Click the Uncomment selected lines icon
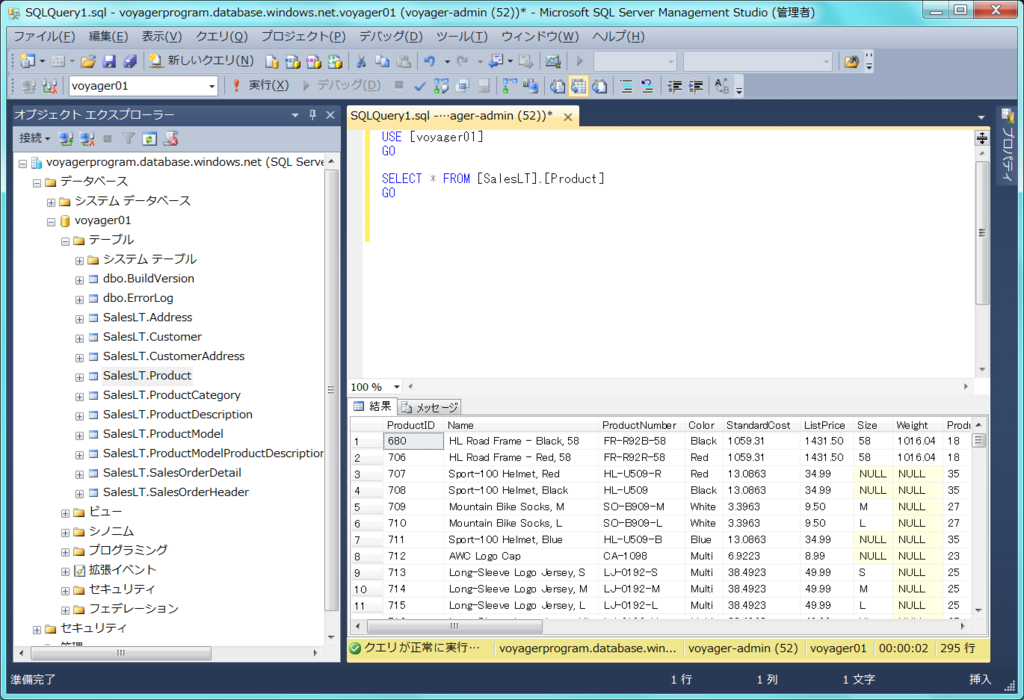The height and width of the screenshot is (700, 1024). (x=647, y=86)
